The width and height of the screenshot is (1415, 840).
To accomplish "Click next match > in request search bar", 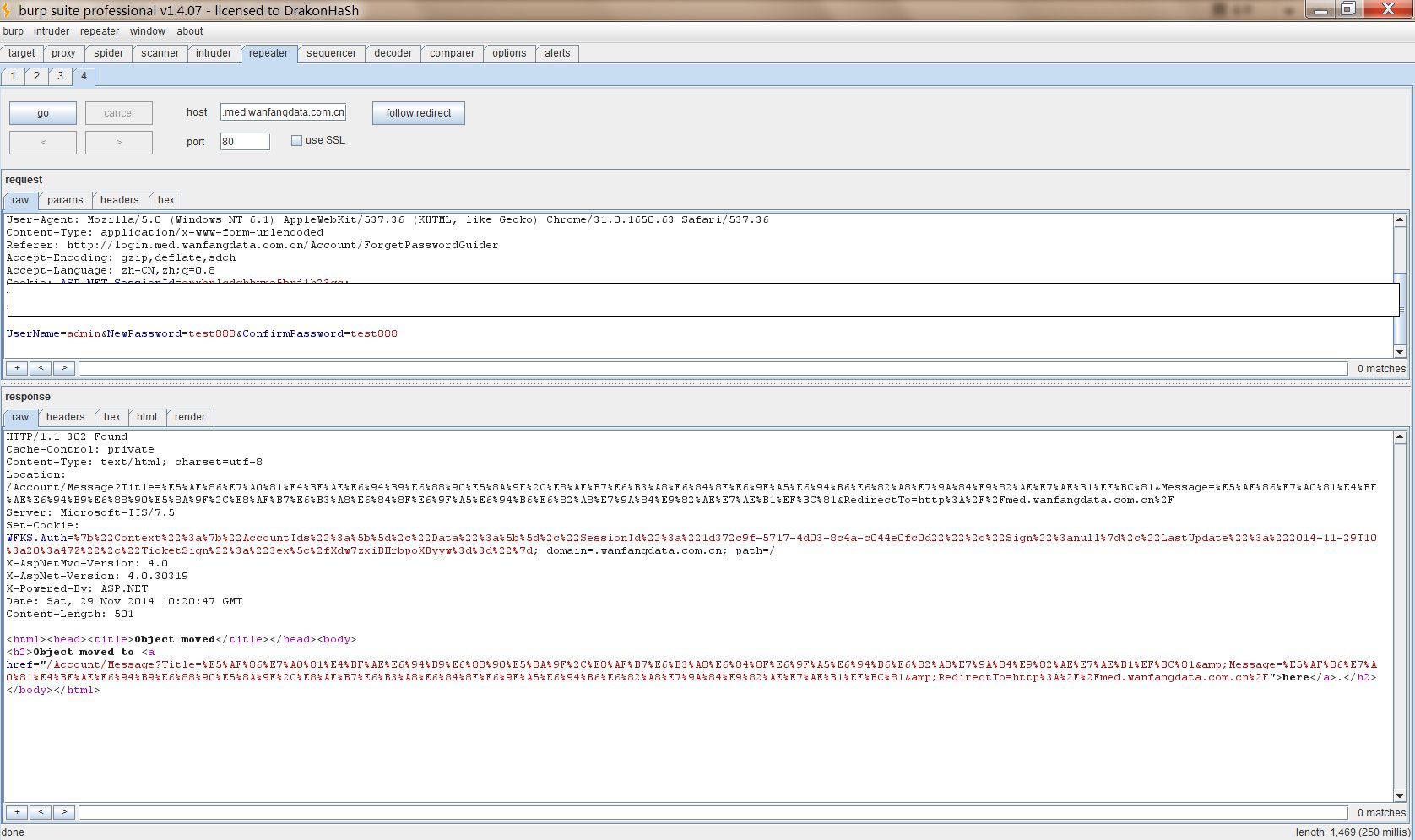I will pyautogui.click(x=64, y=368).
